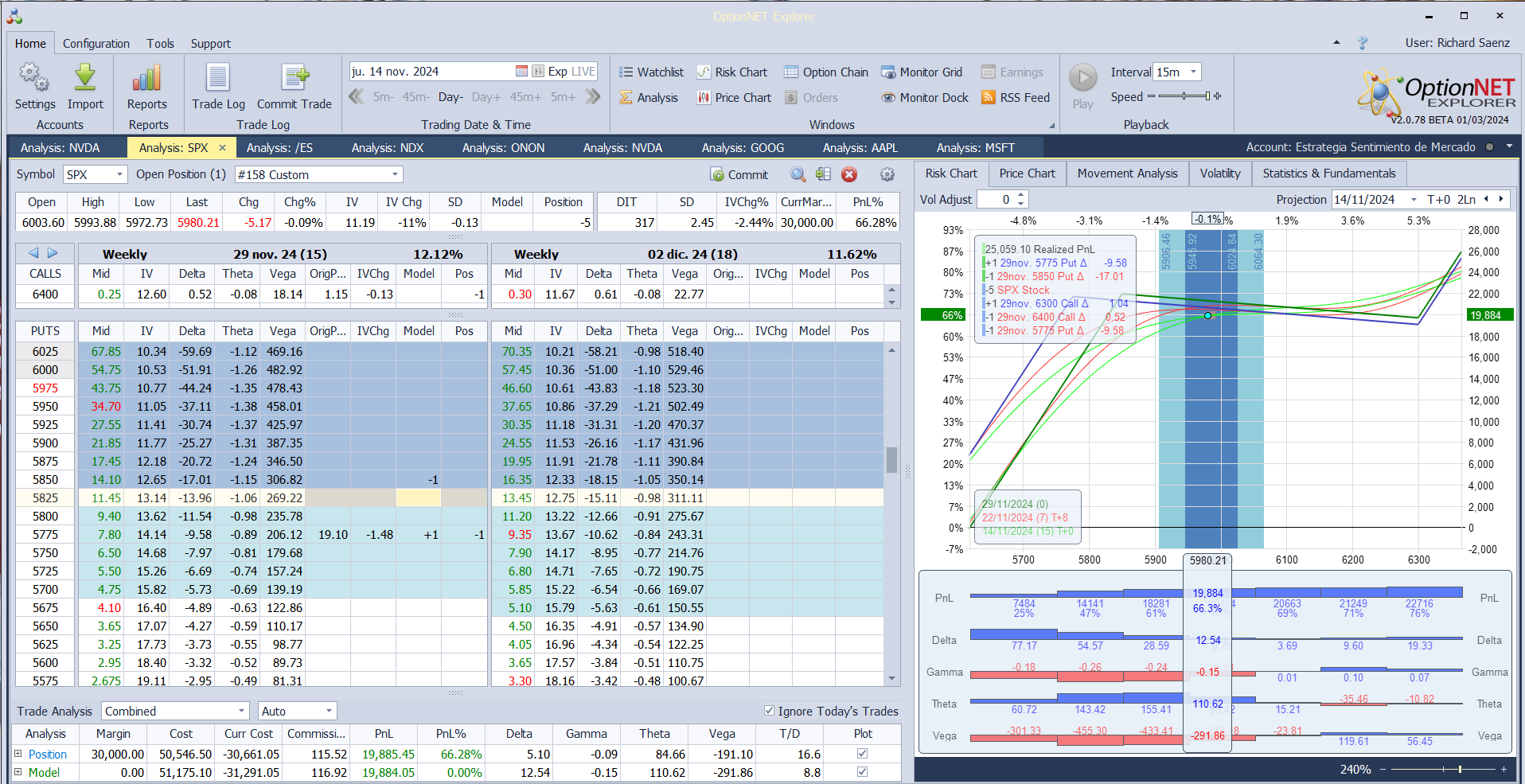Open the Interval dropdown set to 15m
This screenshot has width=1525, height=784.
tap(1193, 72)
